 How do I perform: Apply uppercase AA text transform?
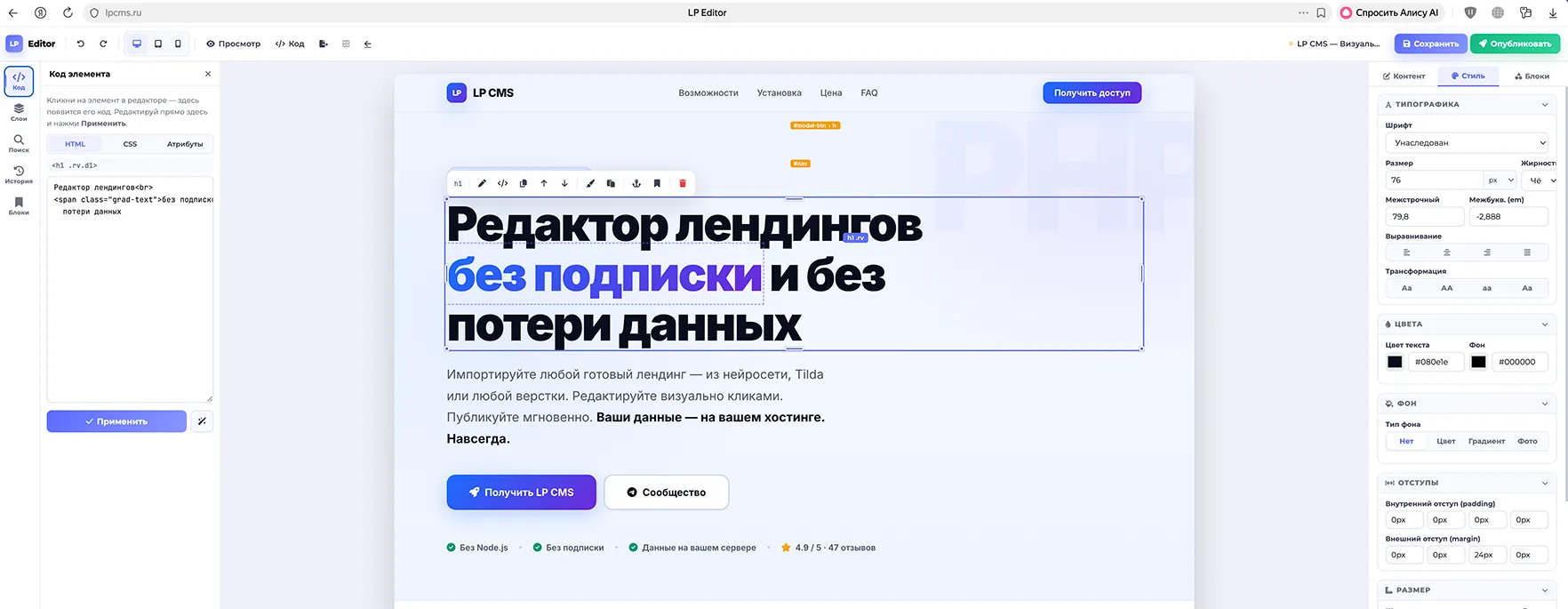(x=1447, y=288)
